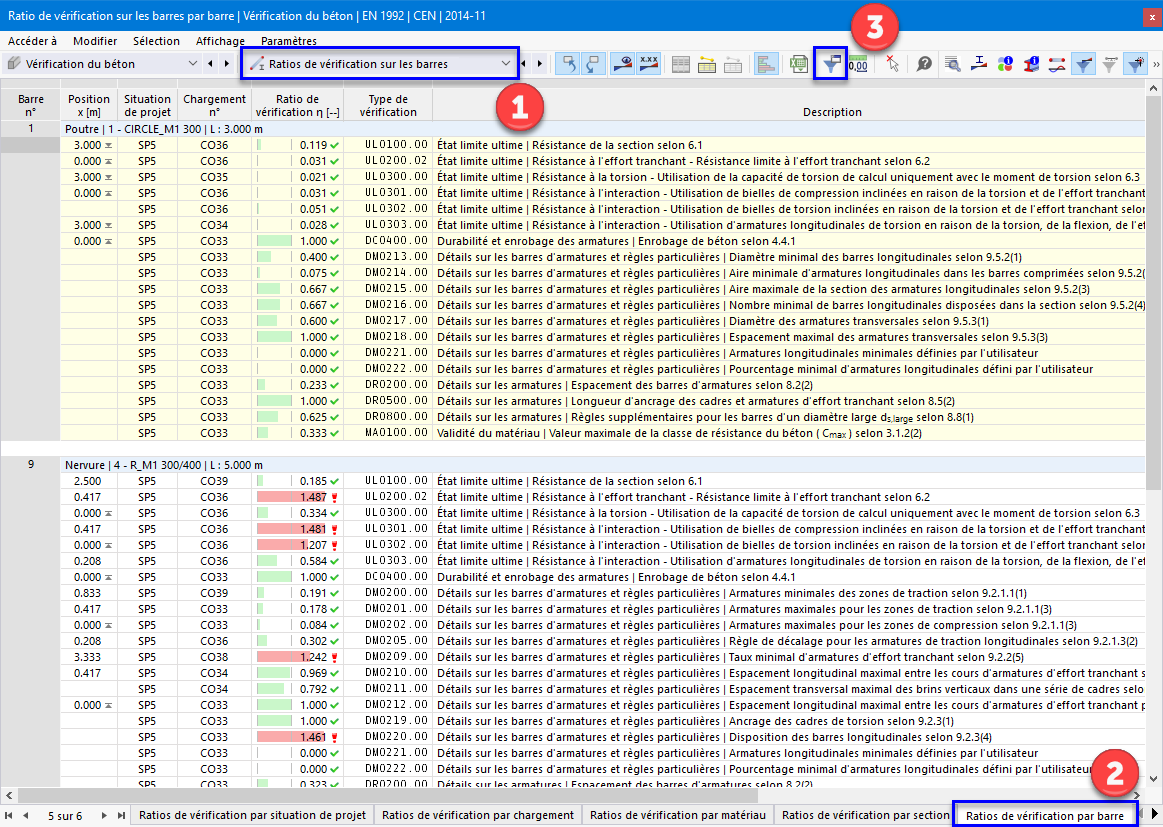Image resolution: width=1163 pixels, height=827 pixels.
Task: Click next arrow beside Vérification du béton
Action: tap(227, 64)
